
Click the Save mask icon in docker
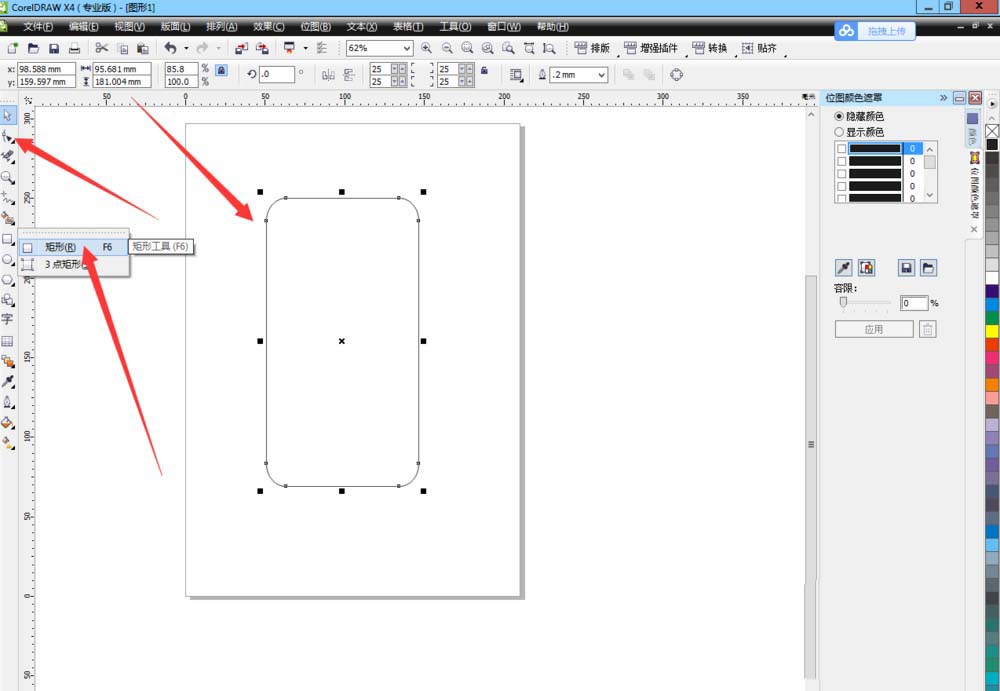click(x=906, y=268)
